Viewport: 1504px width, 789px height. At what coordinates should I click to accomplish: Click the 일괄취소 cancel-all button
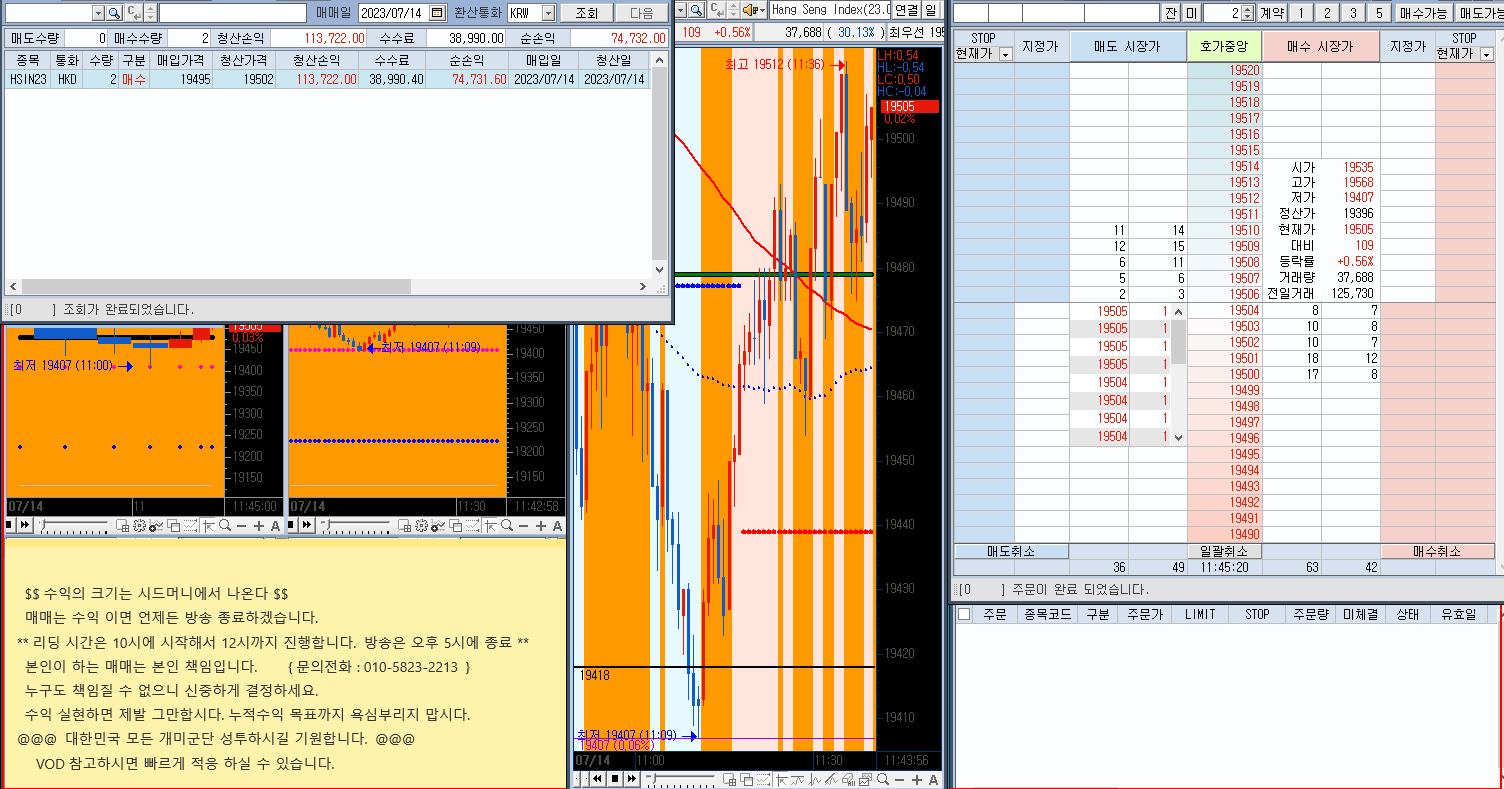coord(1224,551)
